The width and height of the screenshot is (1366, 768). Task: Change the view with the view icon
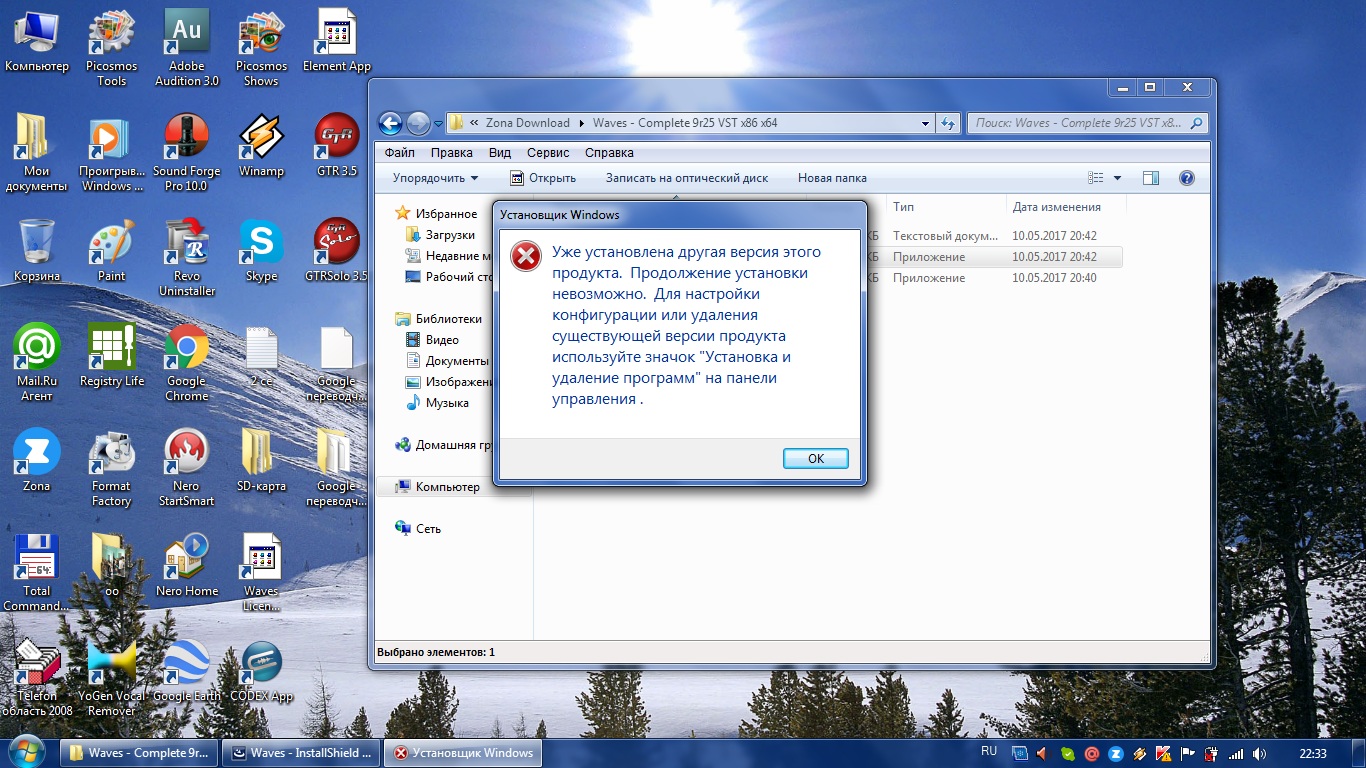pyautogui.click(x=1095, y=178)
